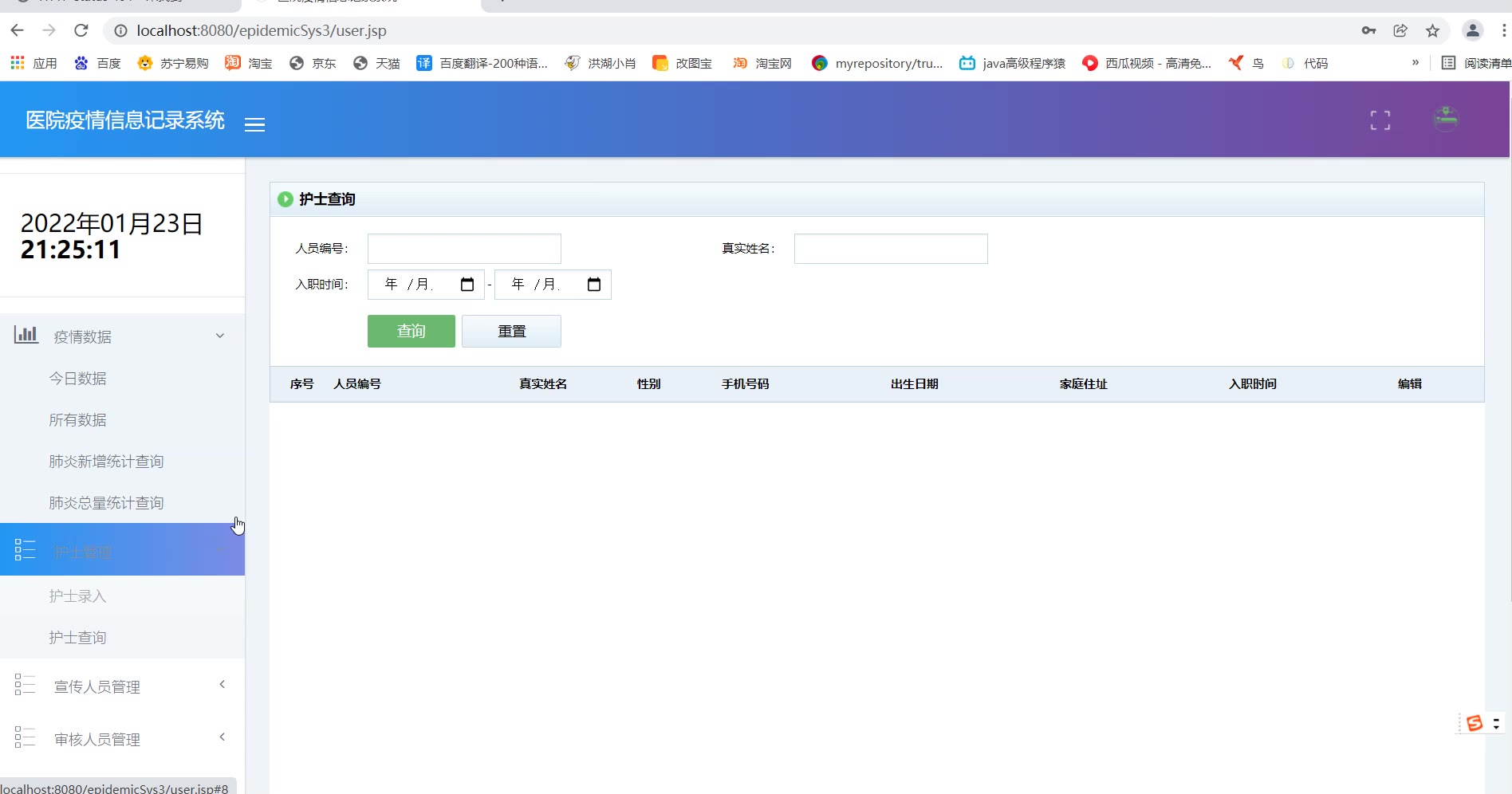Click the hamburger menu icon in header
The height and width of the screenshot is (794, 1512).
[254, 124]
